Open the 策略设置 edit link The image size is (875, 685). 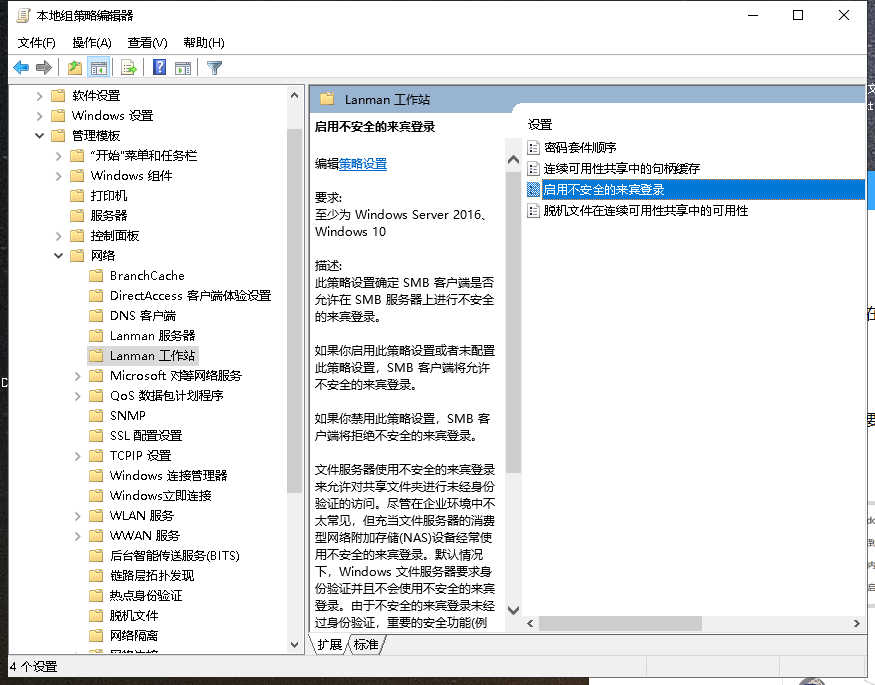pyautogui.click(x=363, y=164)
